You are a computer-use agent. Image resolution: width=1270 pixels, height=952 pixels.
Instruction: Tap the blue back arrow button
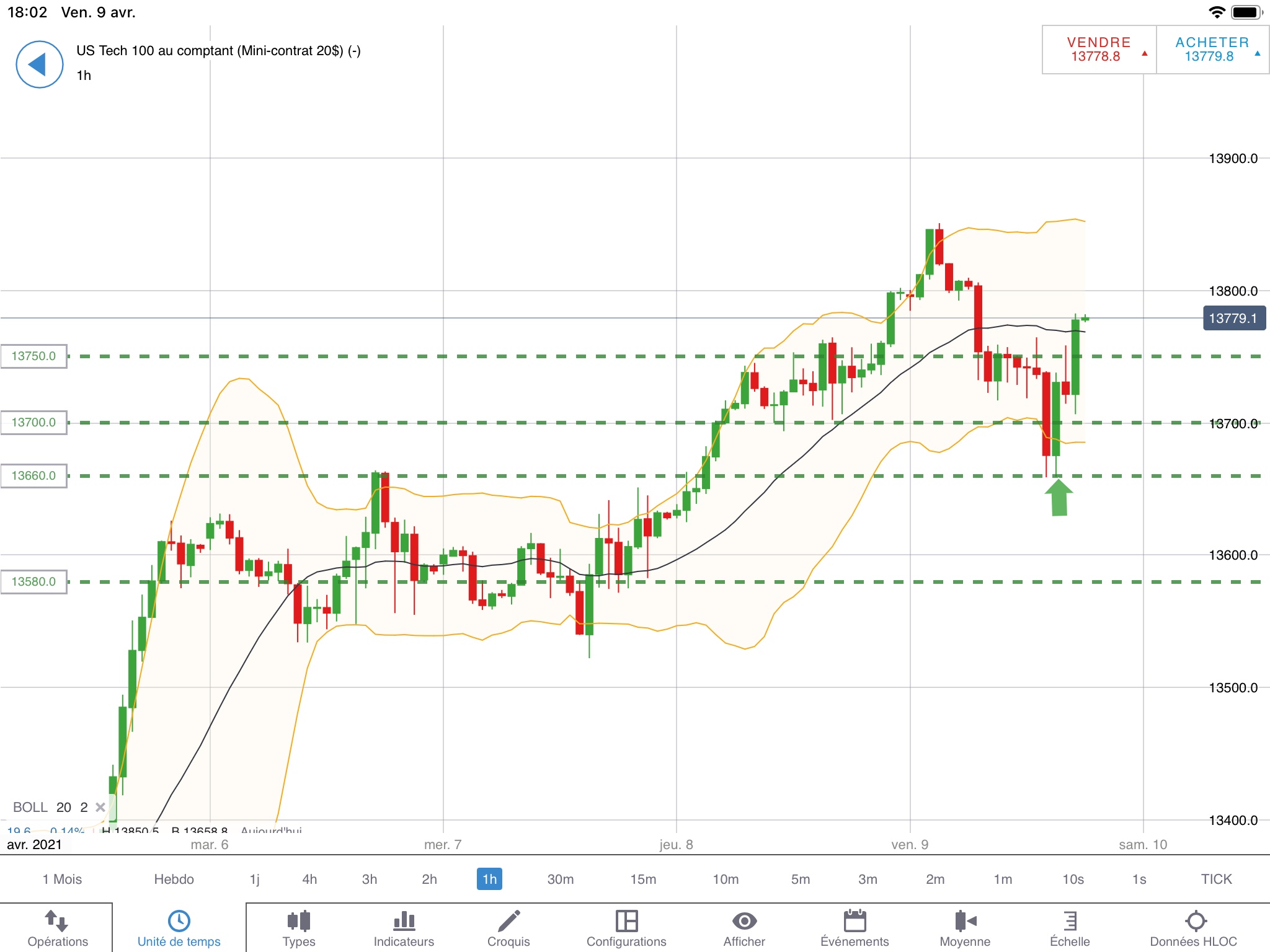tap(39, 64)
